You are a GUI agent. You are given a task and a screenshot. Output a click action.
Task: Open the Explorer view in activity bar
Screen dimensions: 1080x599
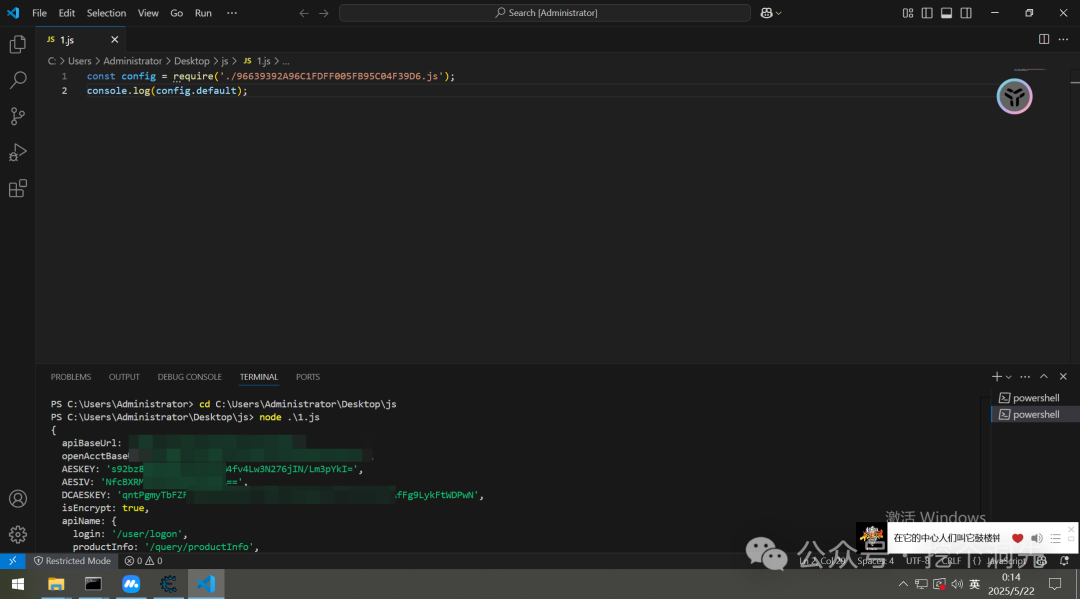click(18, 44)
